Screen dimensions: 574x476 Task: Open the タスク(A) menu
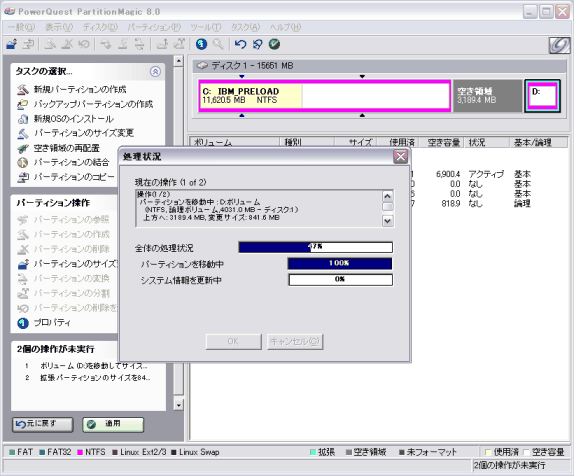point(245,27)
